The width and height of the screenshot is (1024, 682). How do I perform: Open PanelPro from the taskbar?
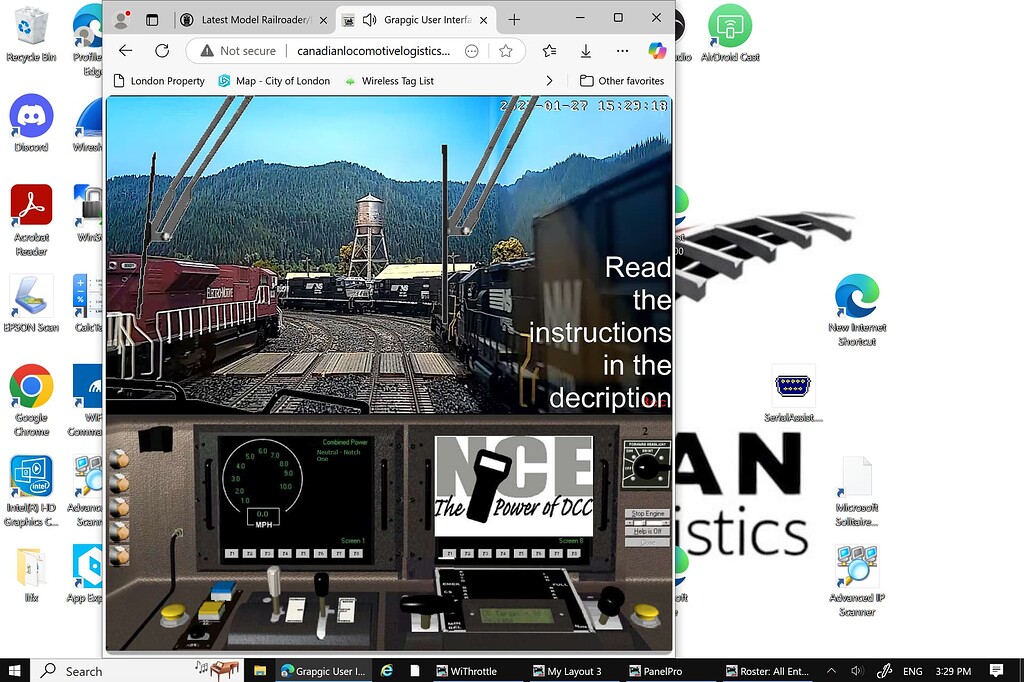tap(656, 671)
